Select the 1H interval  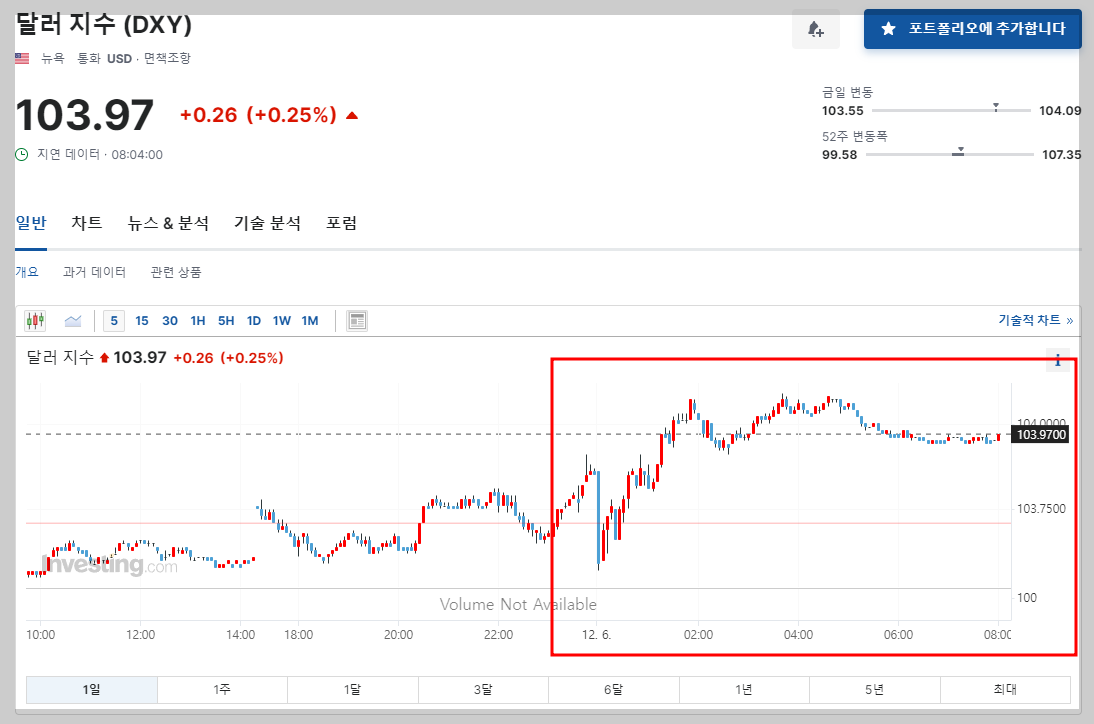point(198,321)
